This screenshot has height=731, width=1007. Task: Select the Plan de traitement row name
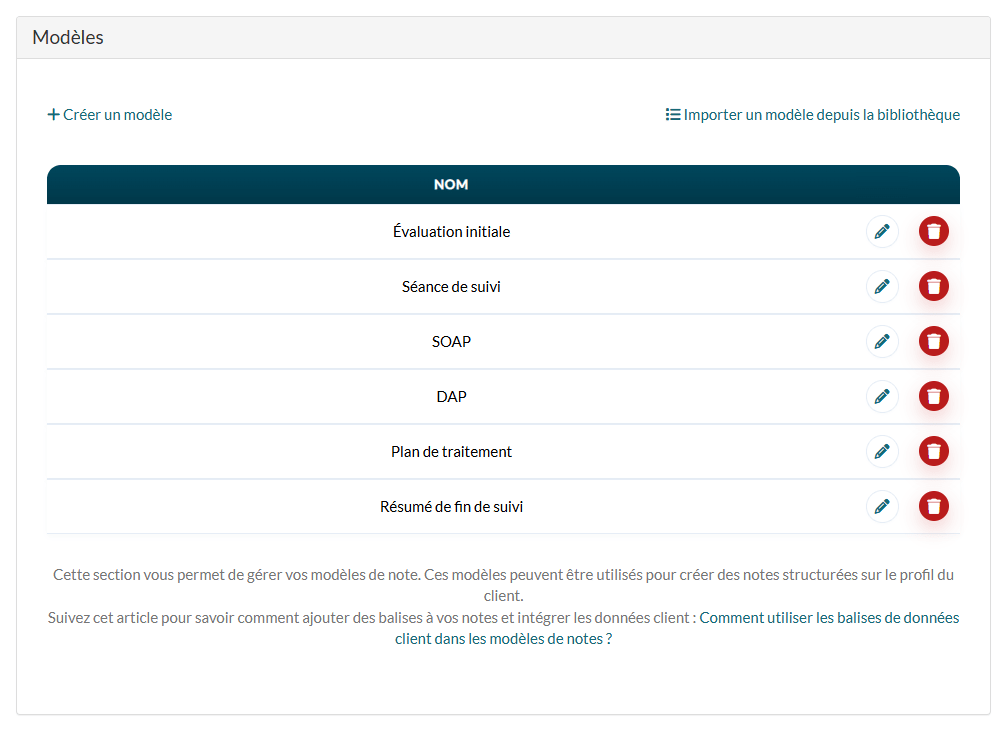point(451,452)
